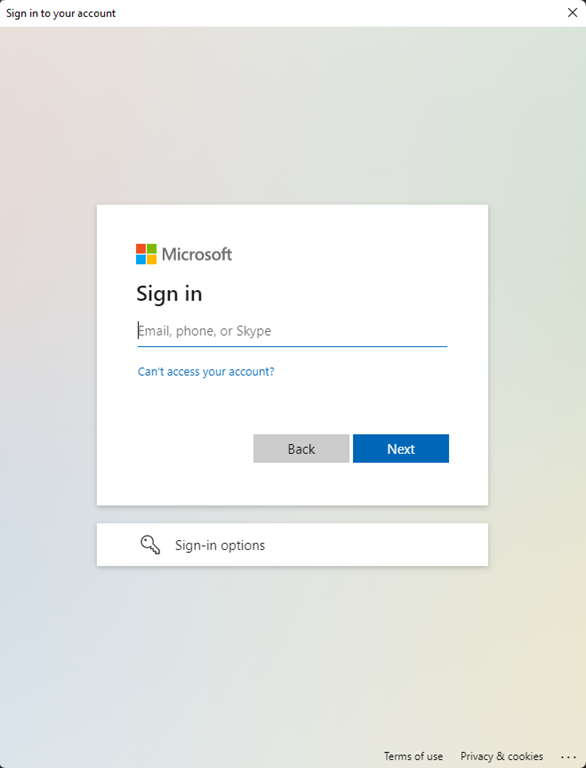Focus the Email, phone, or Skype field
The image size is (586, 768).
(292, 331)
